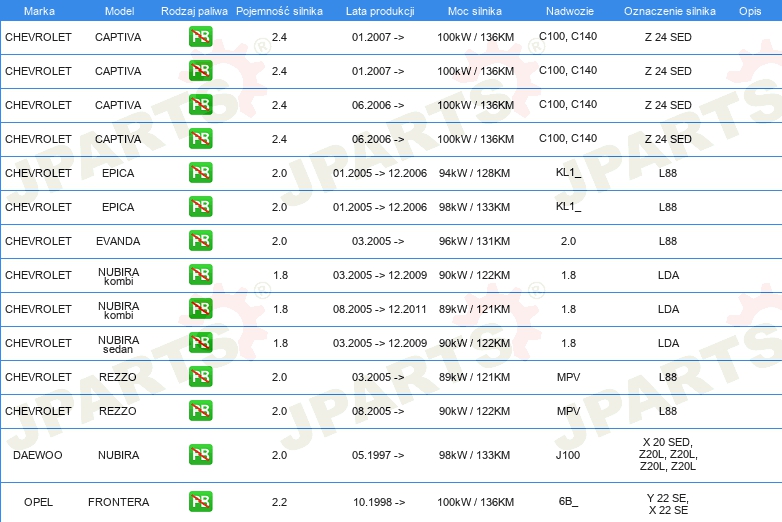Click the L88 engine code in EVANDA row
Viewport: 782px width, 522px height.
pos(668,241)
